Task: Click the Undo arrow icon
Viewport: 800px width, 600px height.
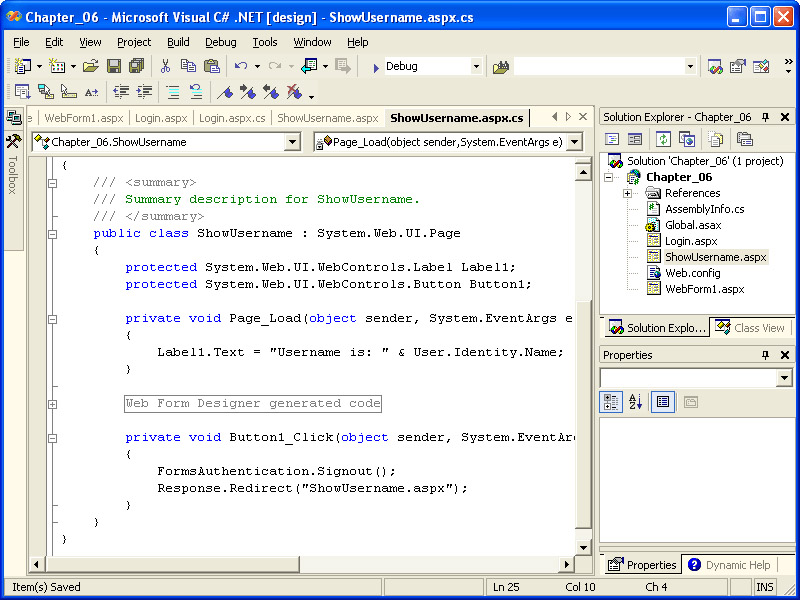Action: coord(240,66)
